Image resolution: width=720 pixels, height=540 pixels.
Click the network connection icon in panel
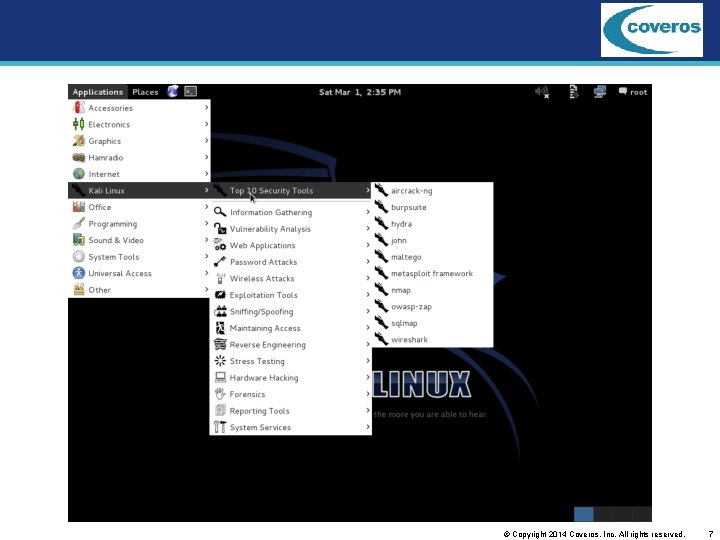600,92
